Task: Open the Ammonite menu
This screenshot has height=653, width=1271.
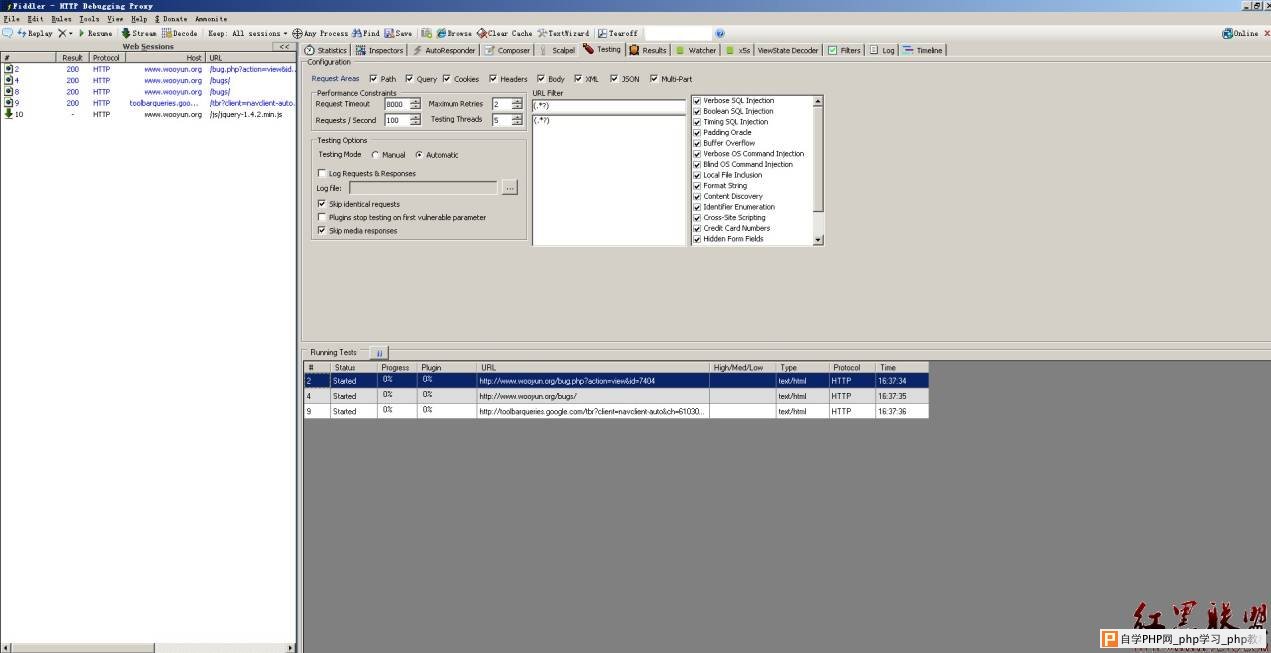Action: click(211, 19)
